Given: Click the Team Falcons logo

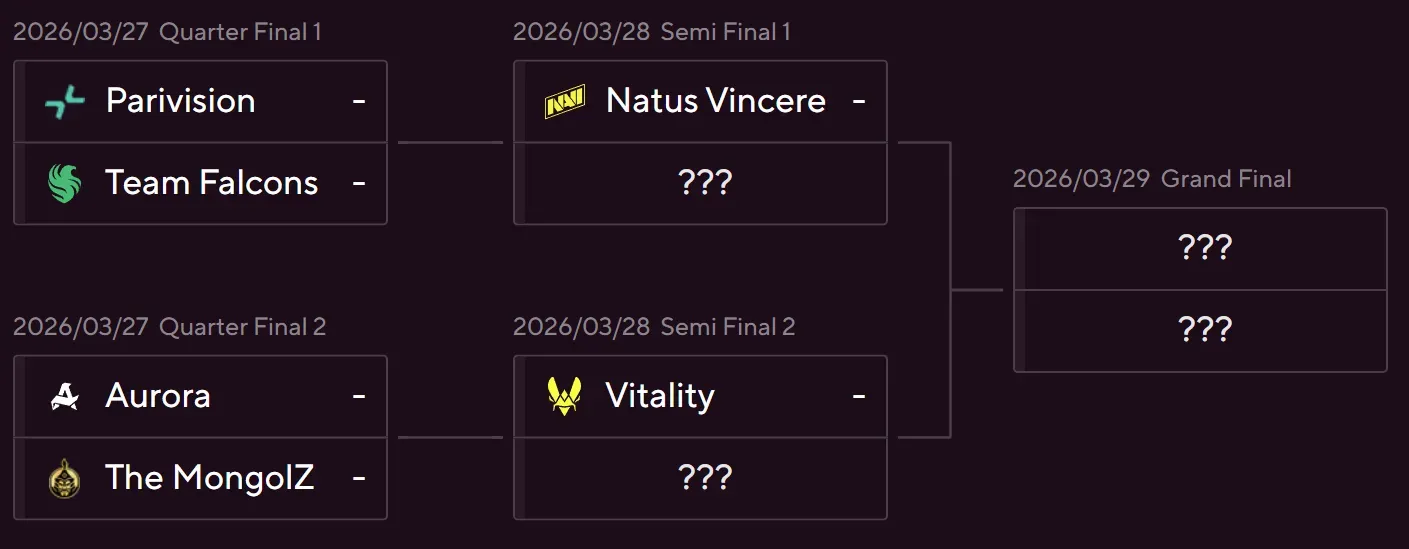Looking at the screenshot, I should (x=65, y=183).
